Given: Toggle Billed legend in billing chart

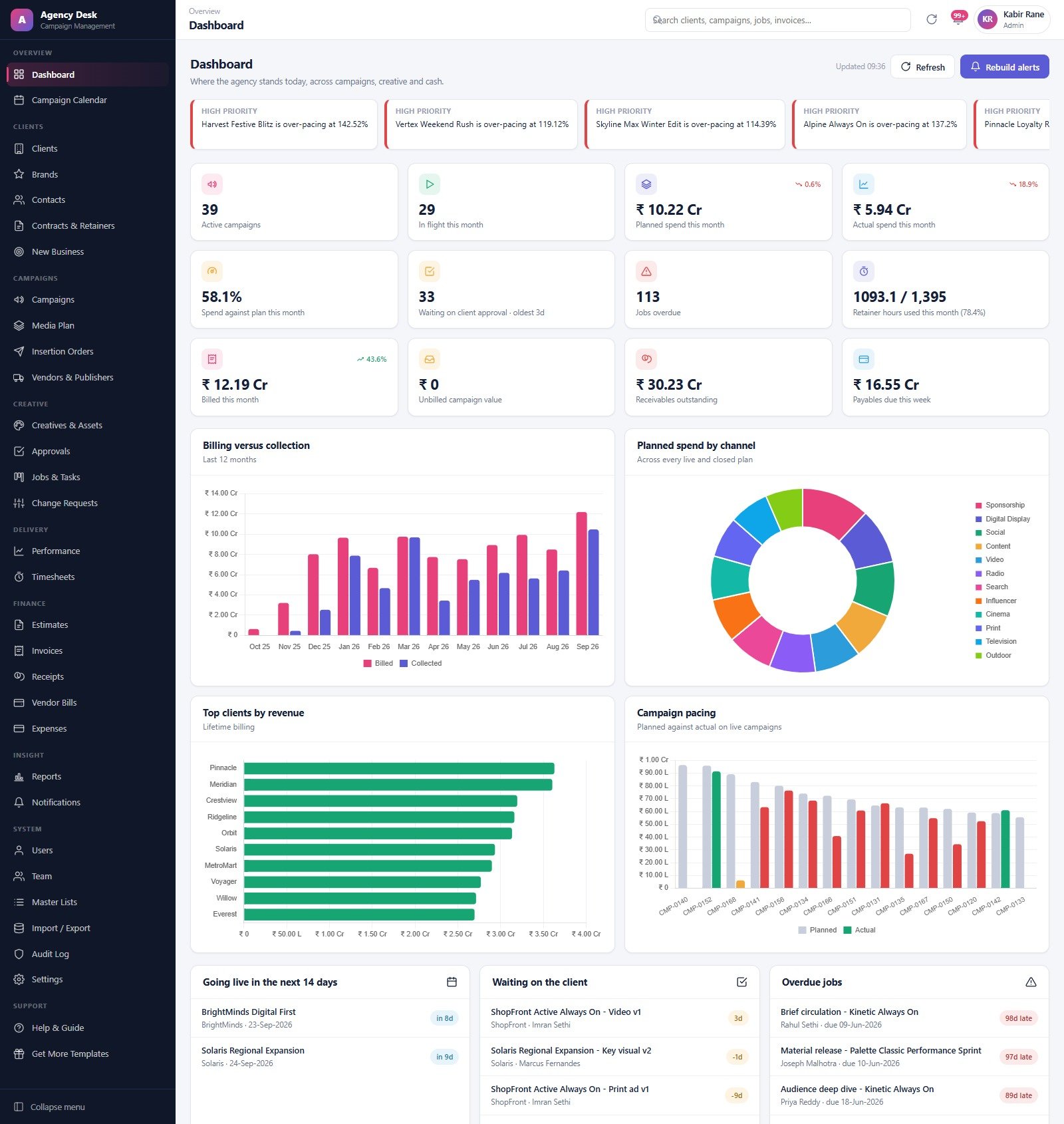Looking at the screenshot, I should point(378,664).
